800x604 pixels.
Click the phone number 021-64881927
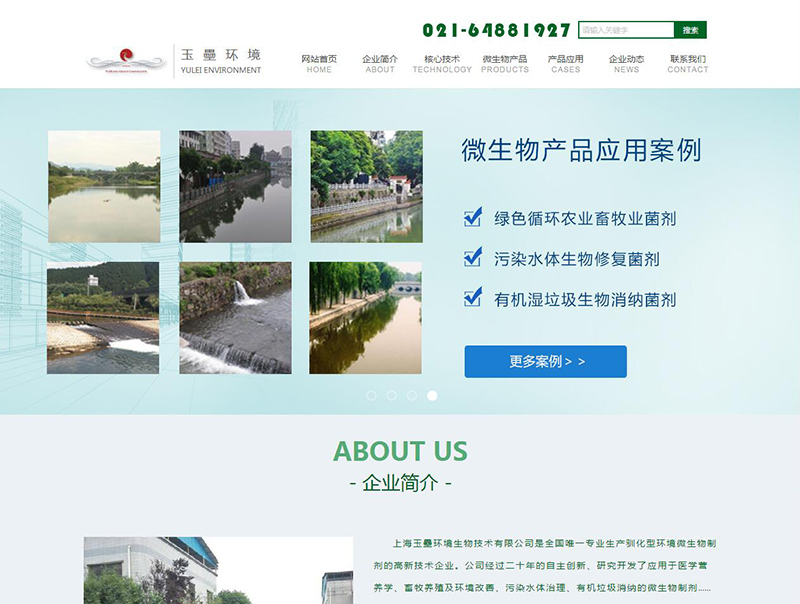[x=496, y=30]
